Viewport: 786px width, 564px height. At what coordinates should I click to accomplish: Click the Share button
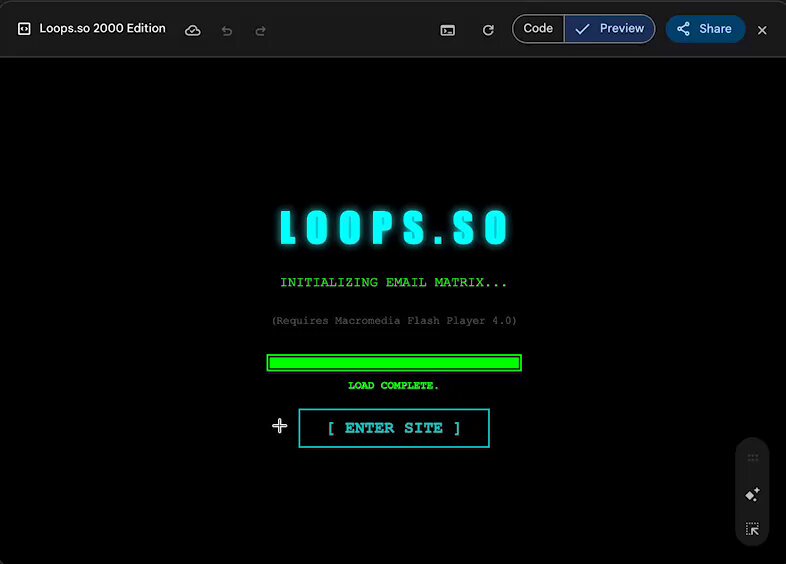[705, 29]
